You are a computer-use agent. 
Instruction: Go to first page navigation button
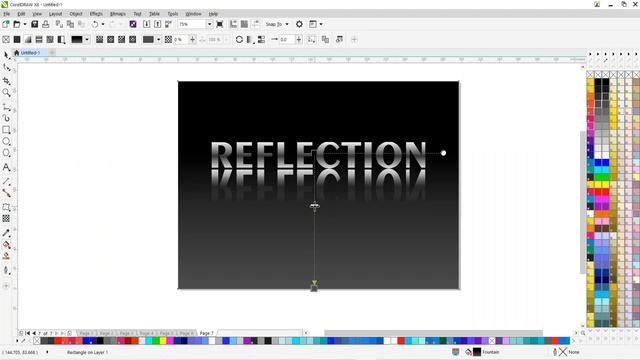point(27,333)
